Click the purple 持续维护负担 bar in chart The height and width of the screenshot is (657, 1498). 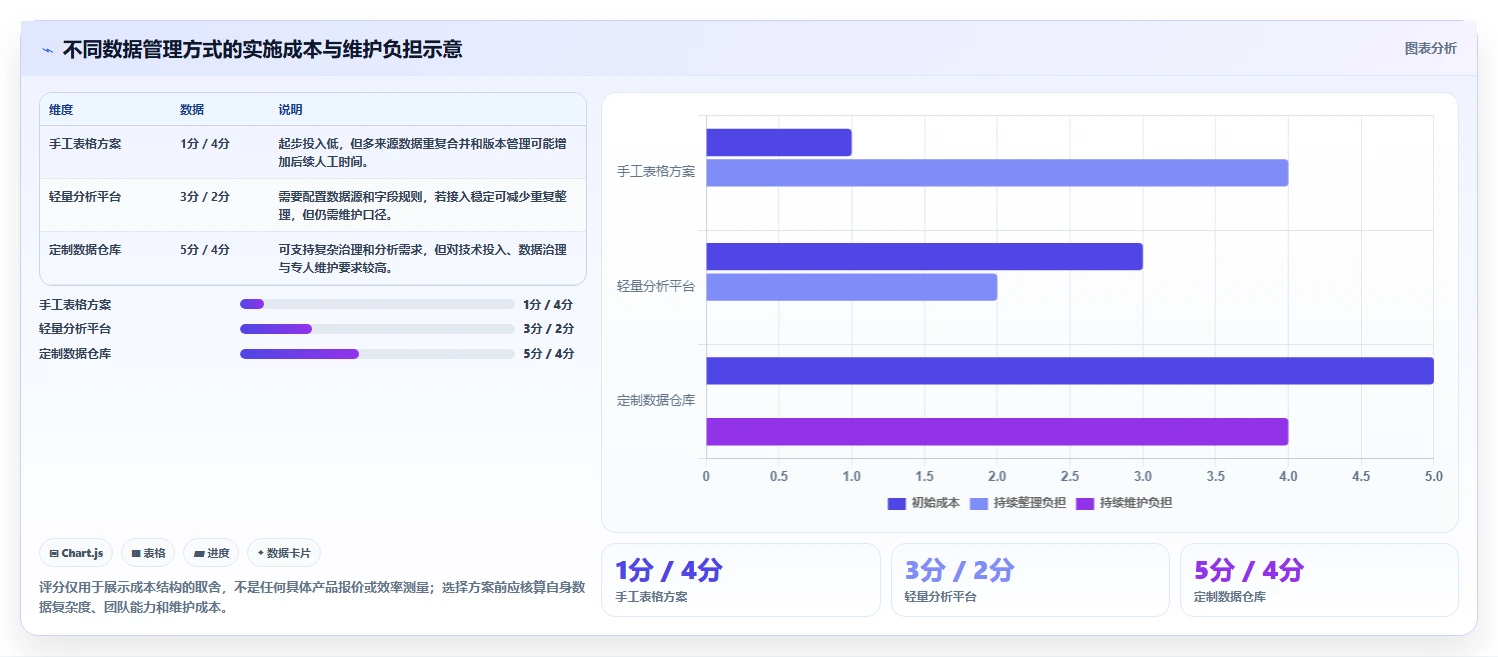coord(997,431)
